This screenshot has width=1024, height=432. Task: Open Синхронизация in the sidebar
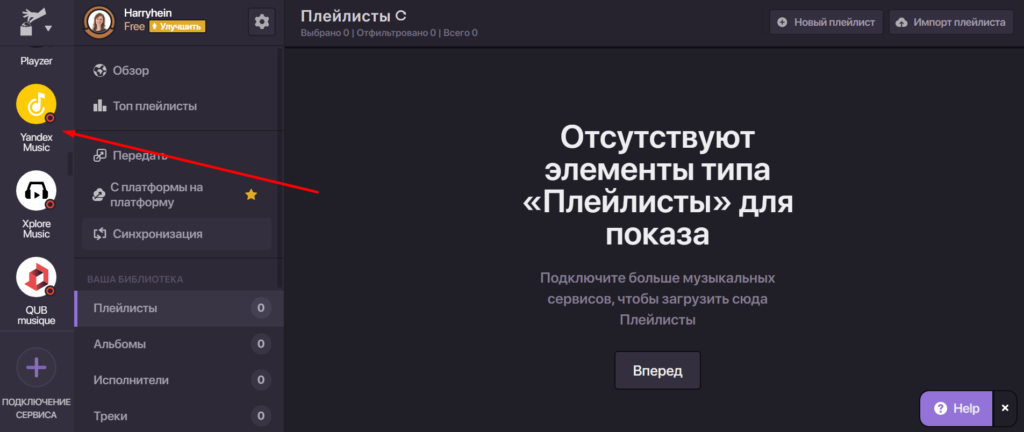[157, 234]
